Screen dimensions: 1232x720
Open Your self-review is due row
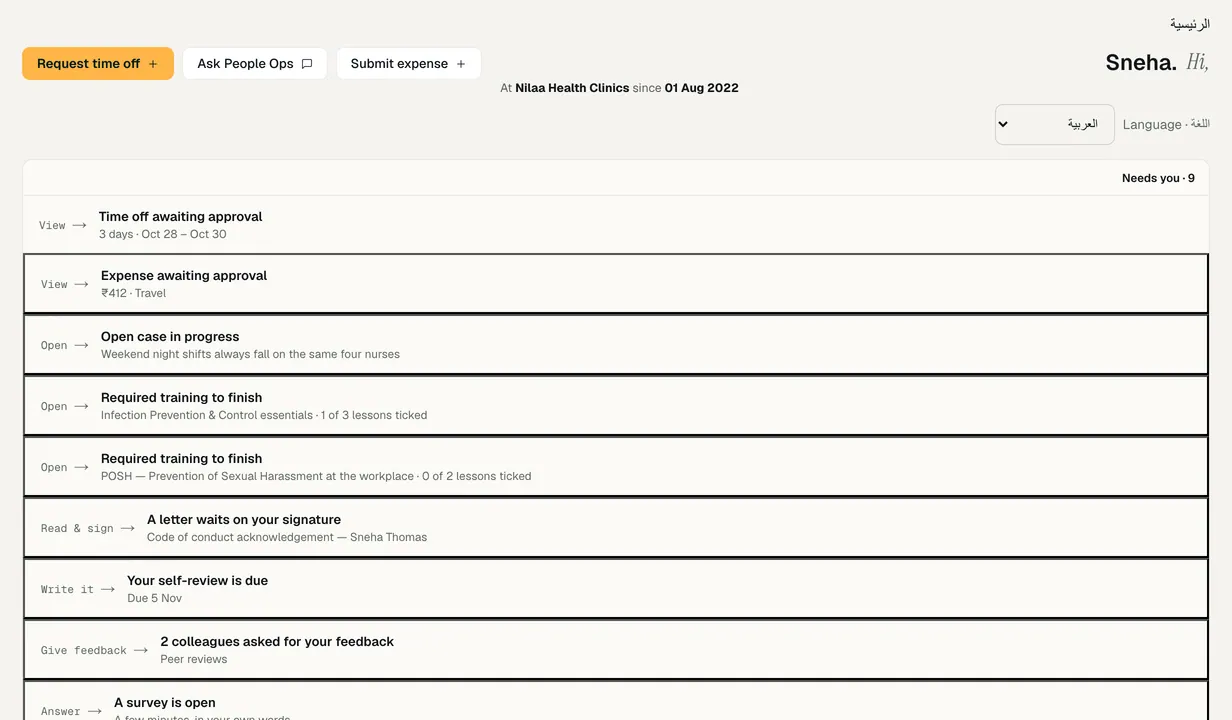616,589
